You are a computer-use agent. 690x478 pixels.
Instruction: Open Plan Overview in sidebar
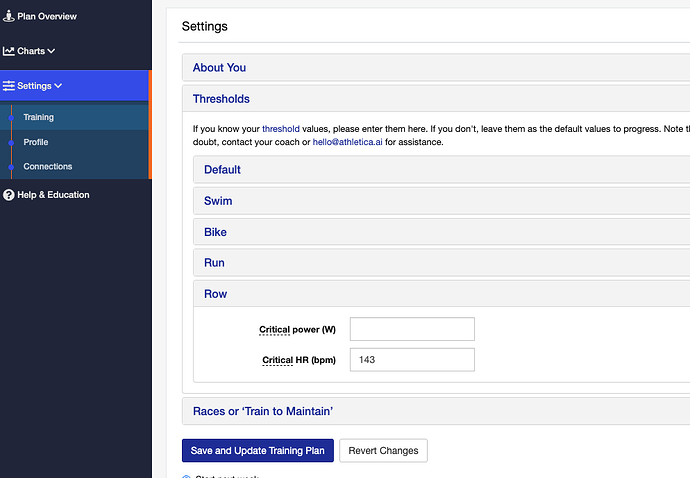click(x=47, y=16)
